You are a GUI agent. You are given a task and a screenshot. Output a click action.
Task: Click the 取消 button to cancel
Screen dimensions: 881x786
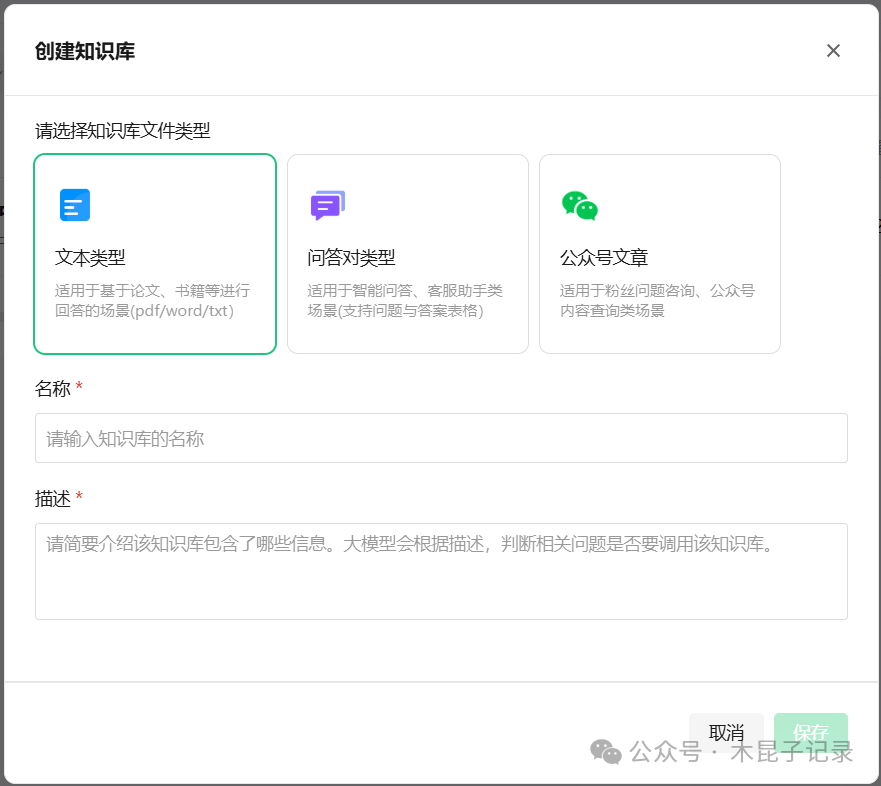coord(726,732)
